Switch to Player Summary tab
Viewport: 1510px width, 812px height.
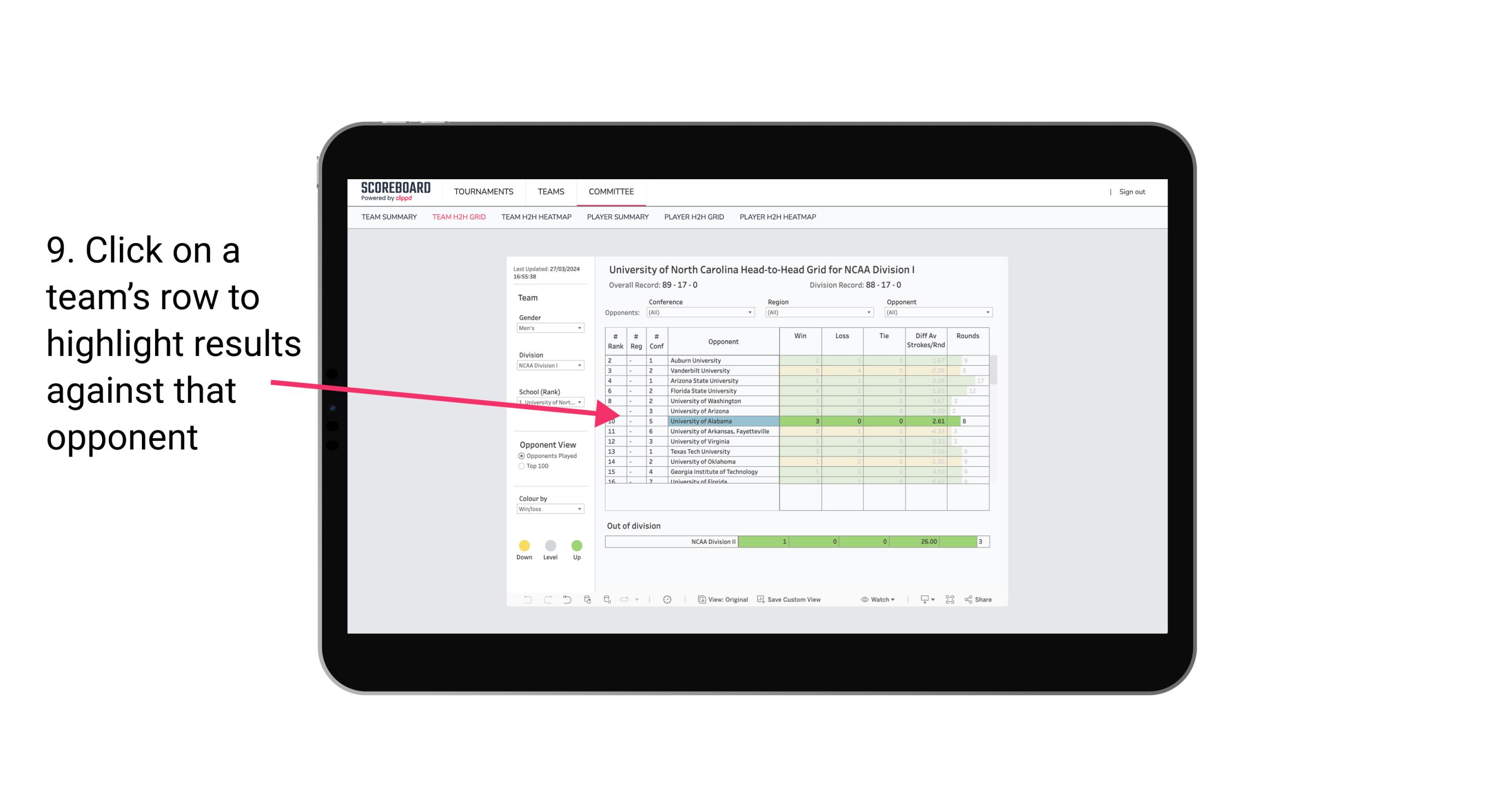tap(617, 217)
